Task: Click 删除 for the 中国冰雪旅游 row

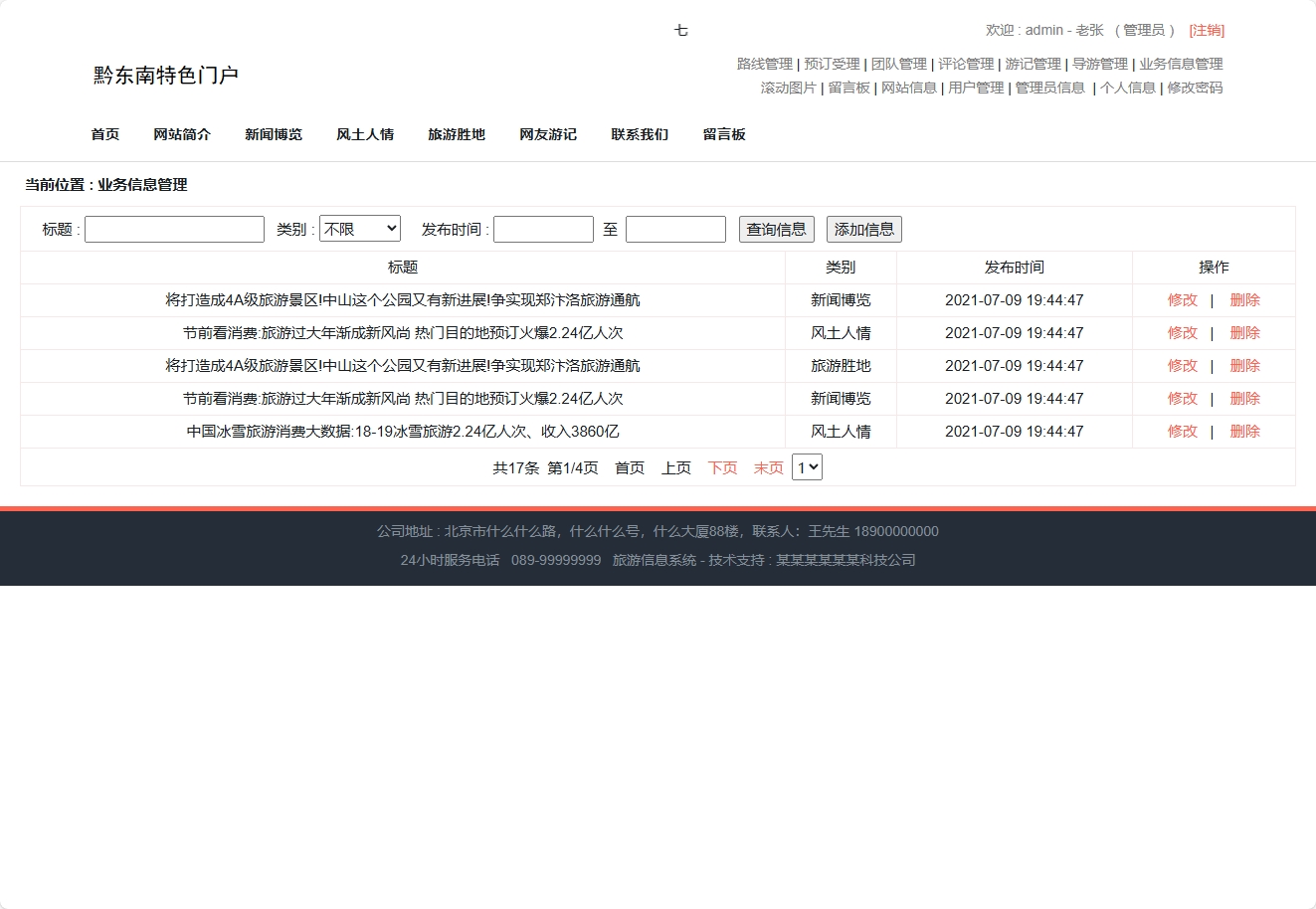Action: click(x=1244, y=432)
